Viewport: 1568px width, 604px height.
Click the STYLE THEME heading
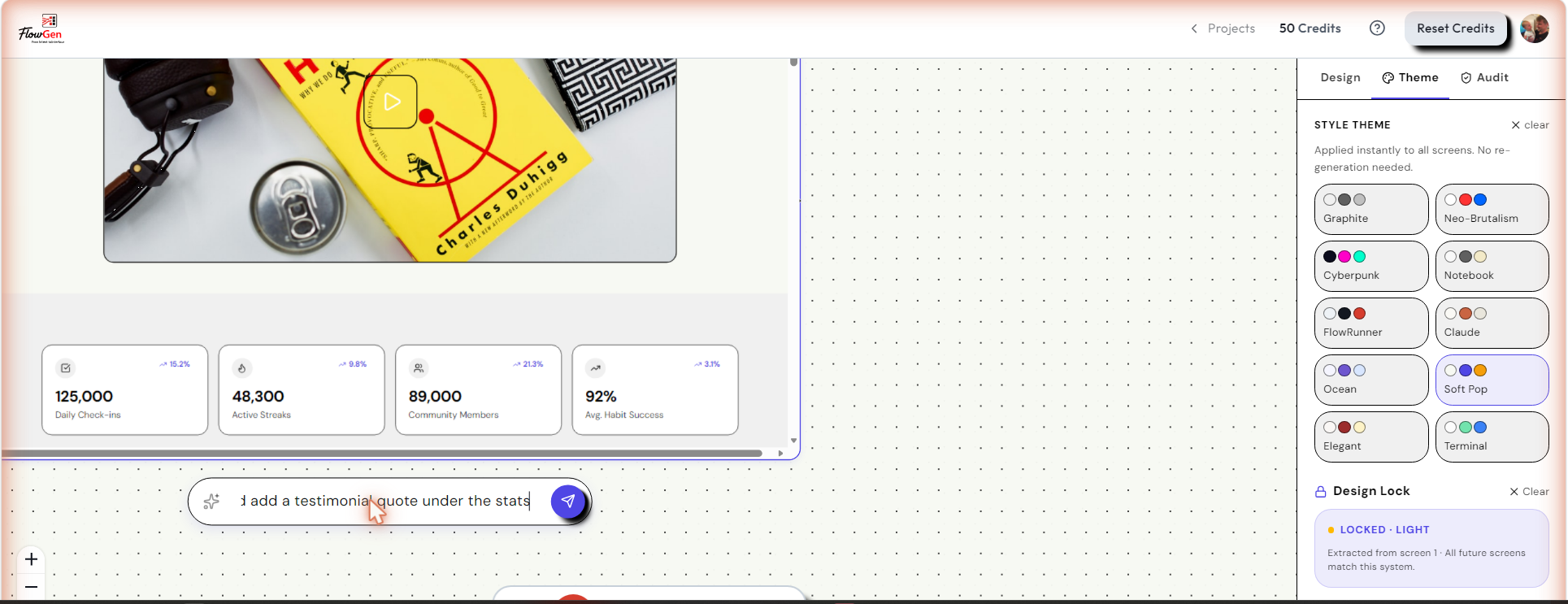[1353, 125]
